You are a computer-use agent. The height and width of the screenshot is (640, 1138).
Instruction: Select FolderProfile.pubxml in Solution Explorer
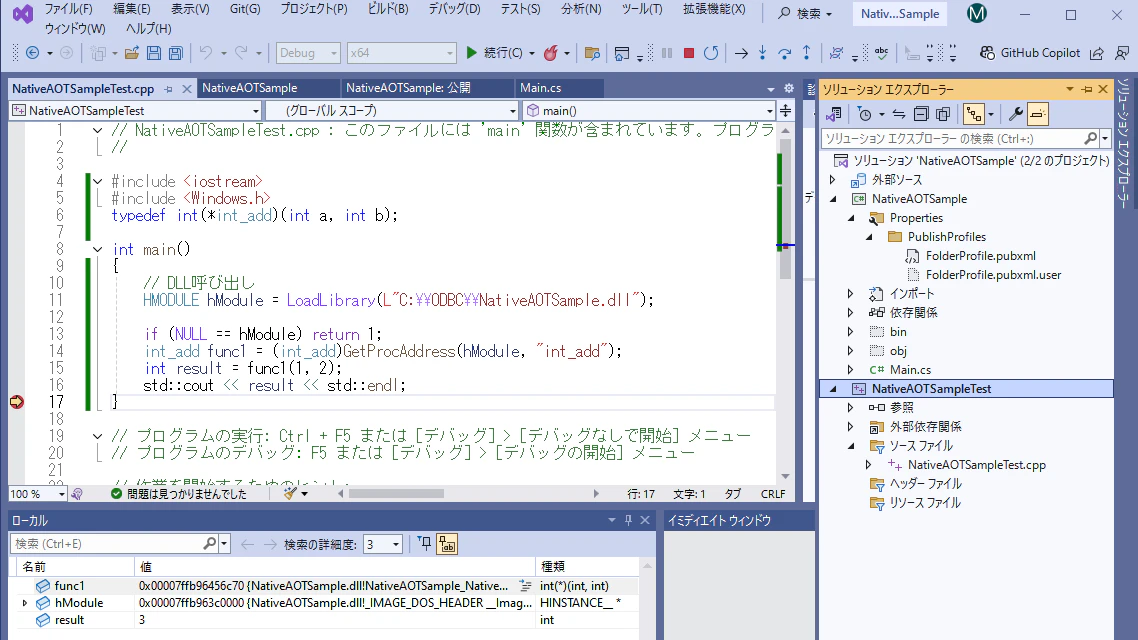tap(981, 256)
